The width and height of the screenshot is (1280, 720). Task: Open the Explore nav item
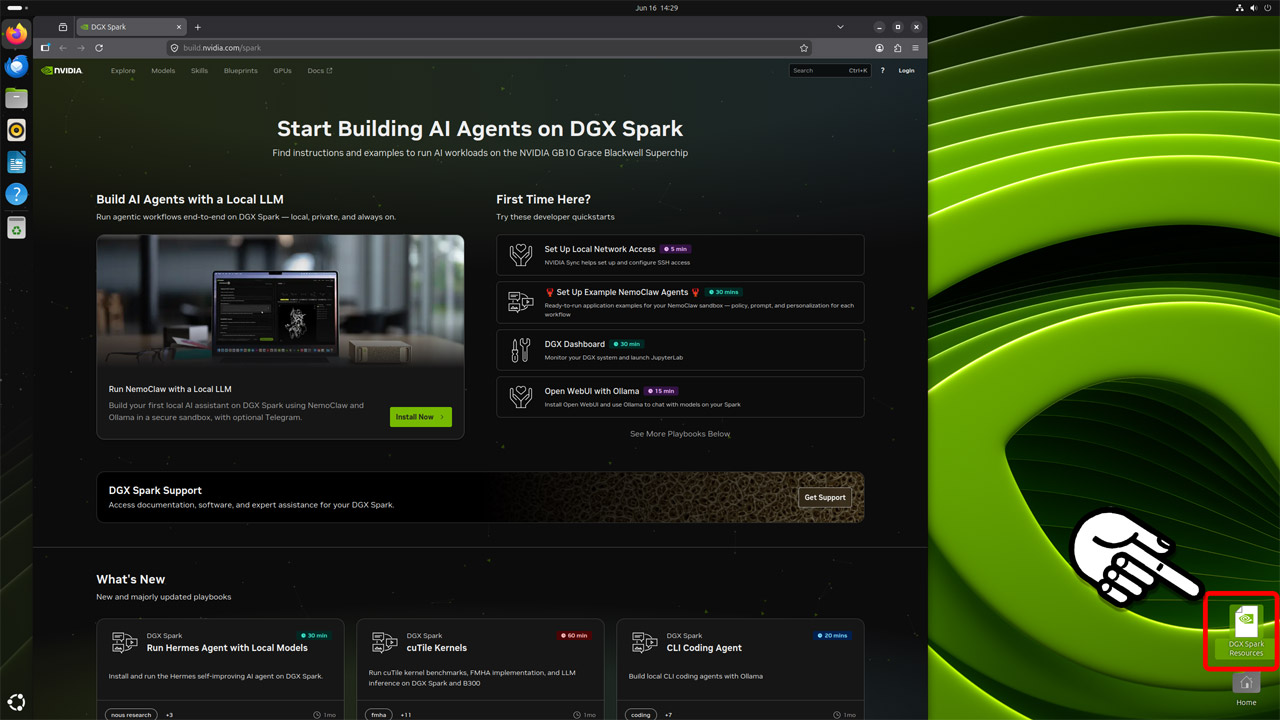(123, 71)
